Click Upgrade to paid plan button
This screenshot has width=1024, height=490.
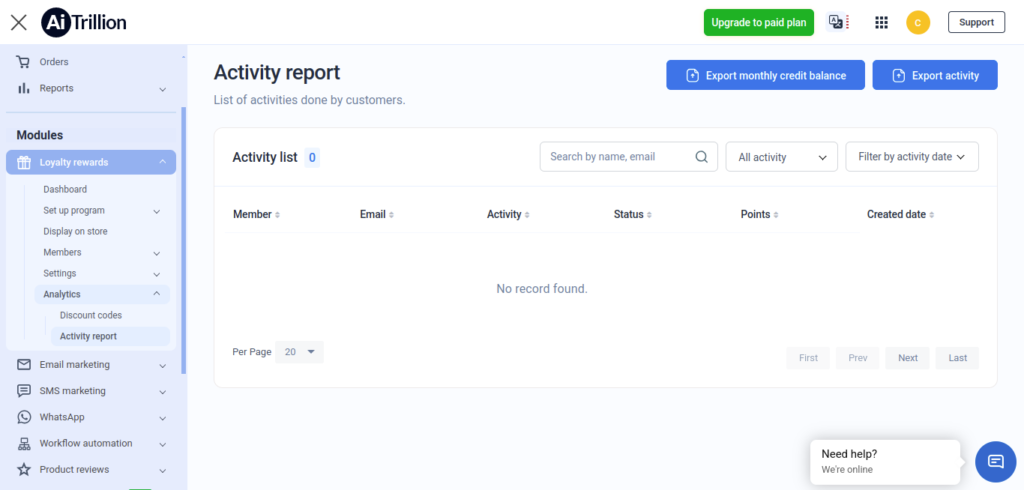click(x=759, y=22)
